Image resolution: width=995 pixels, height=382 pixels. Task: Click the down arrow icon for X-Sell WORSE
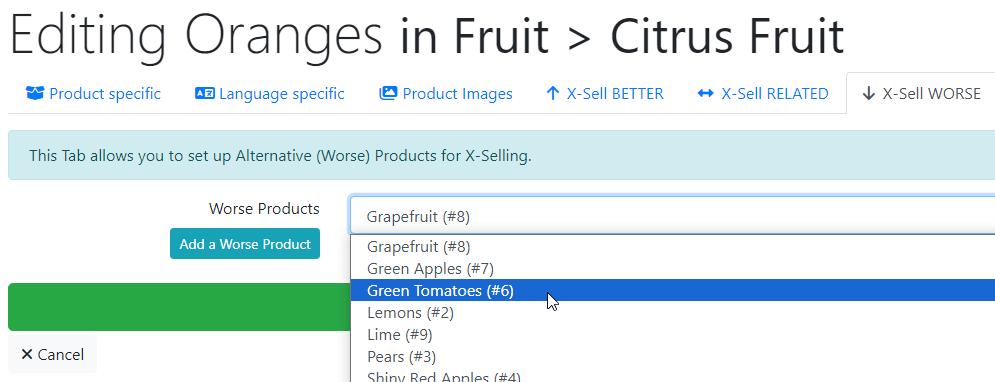tap(868, 94)
